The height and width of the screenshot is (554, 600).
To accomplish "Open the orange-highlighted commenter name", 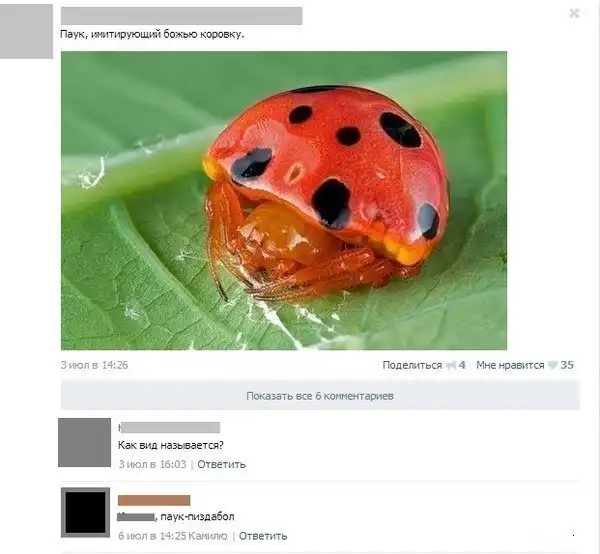I will tap(154, 500).
